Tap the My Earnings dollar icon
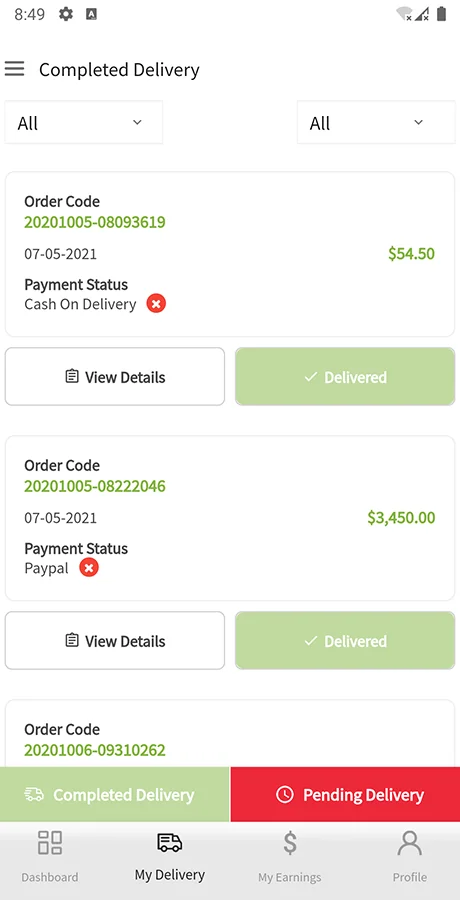 pos(290,843)
